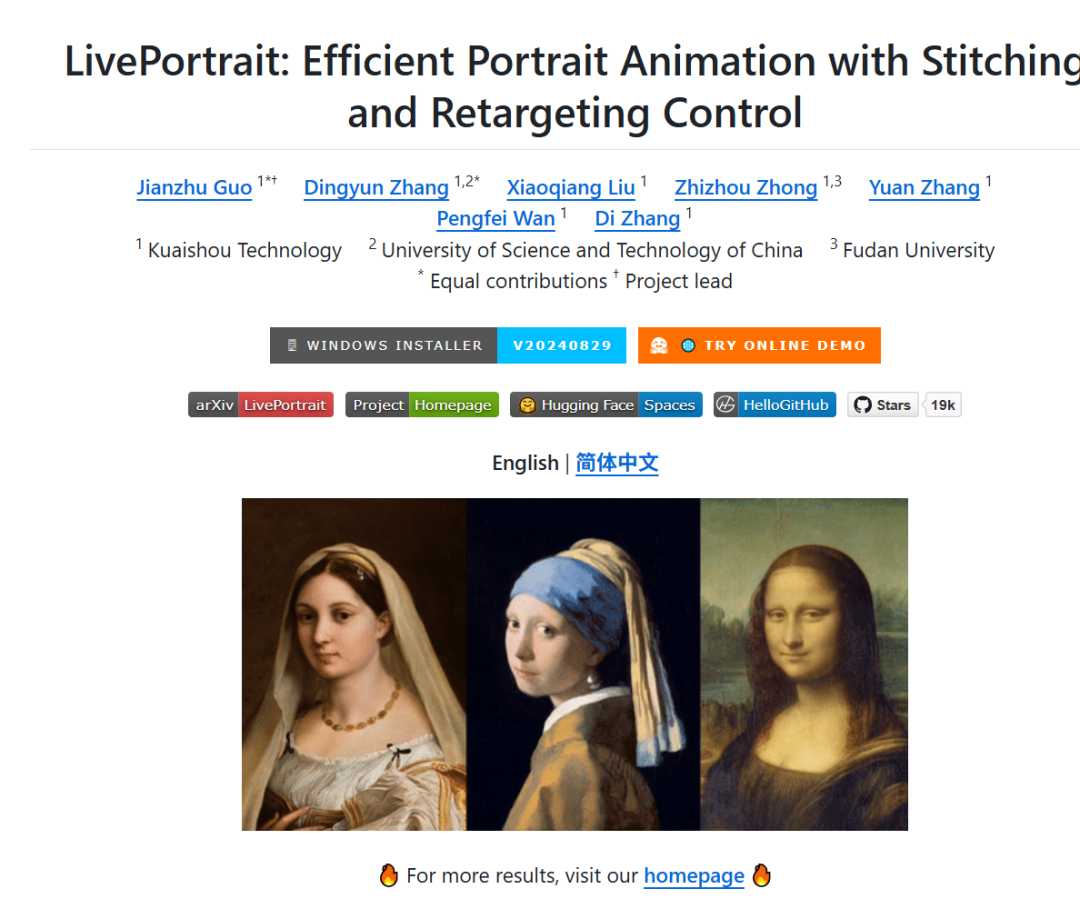The height and width of the screenshot is (919, 1080).
Task: Click the 'Fudan University' affiliation text
Action: pos(919,250)
